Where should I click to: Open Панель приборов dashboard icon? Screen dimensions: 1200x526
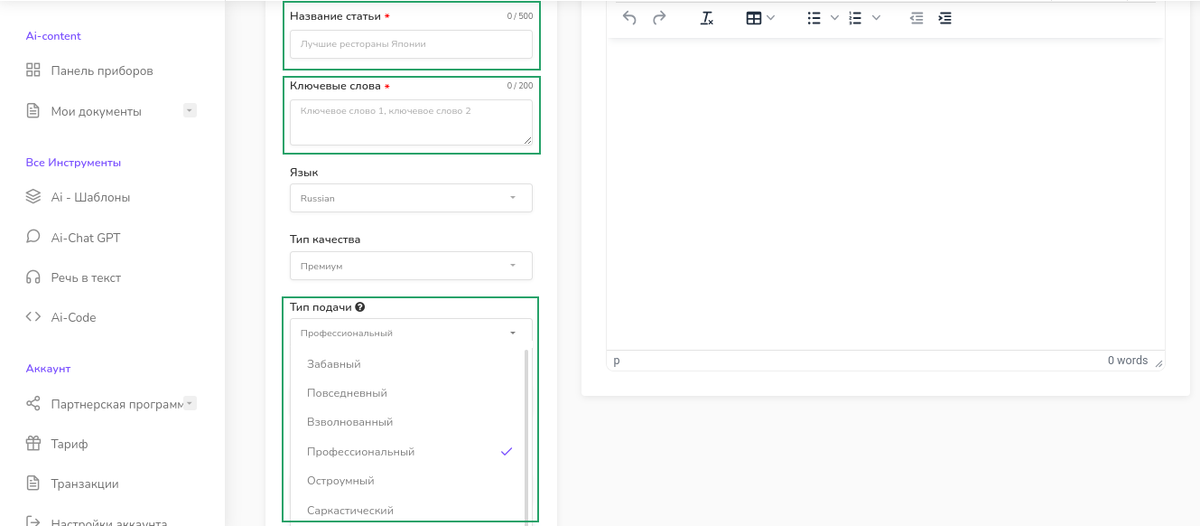coord(33,71)
